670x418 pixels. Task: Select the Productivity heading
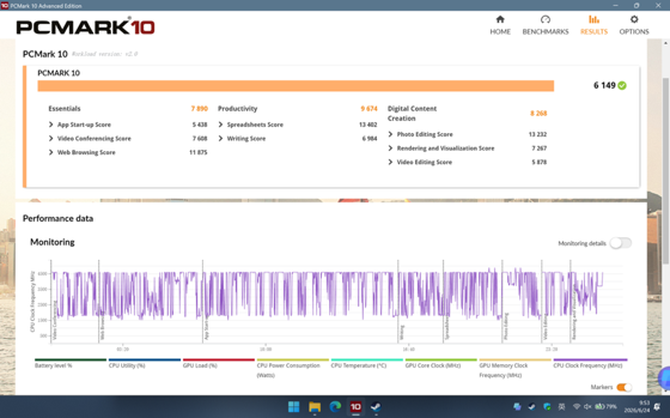pos(238,109)
